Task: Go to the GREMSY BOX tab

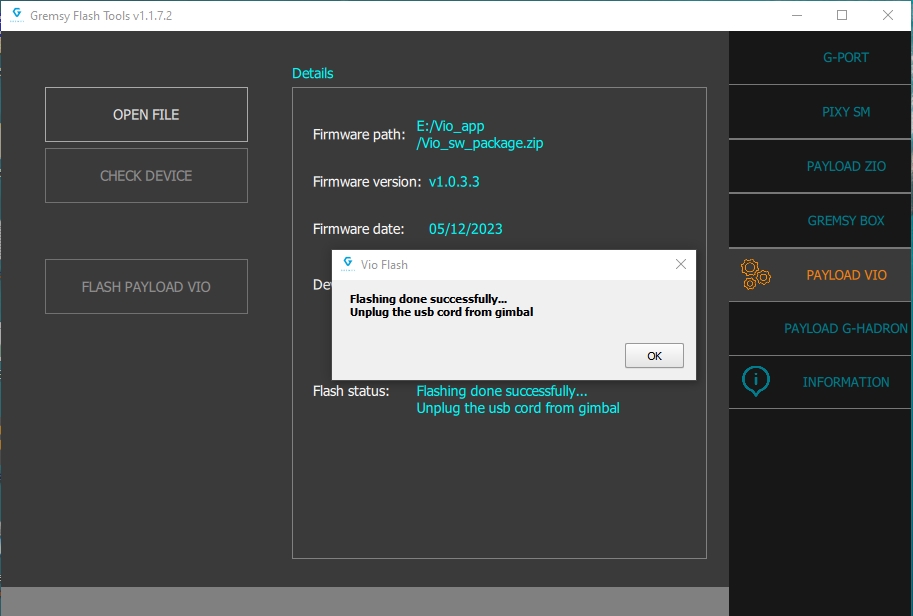Action: (846, 220)
